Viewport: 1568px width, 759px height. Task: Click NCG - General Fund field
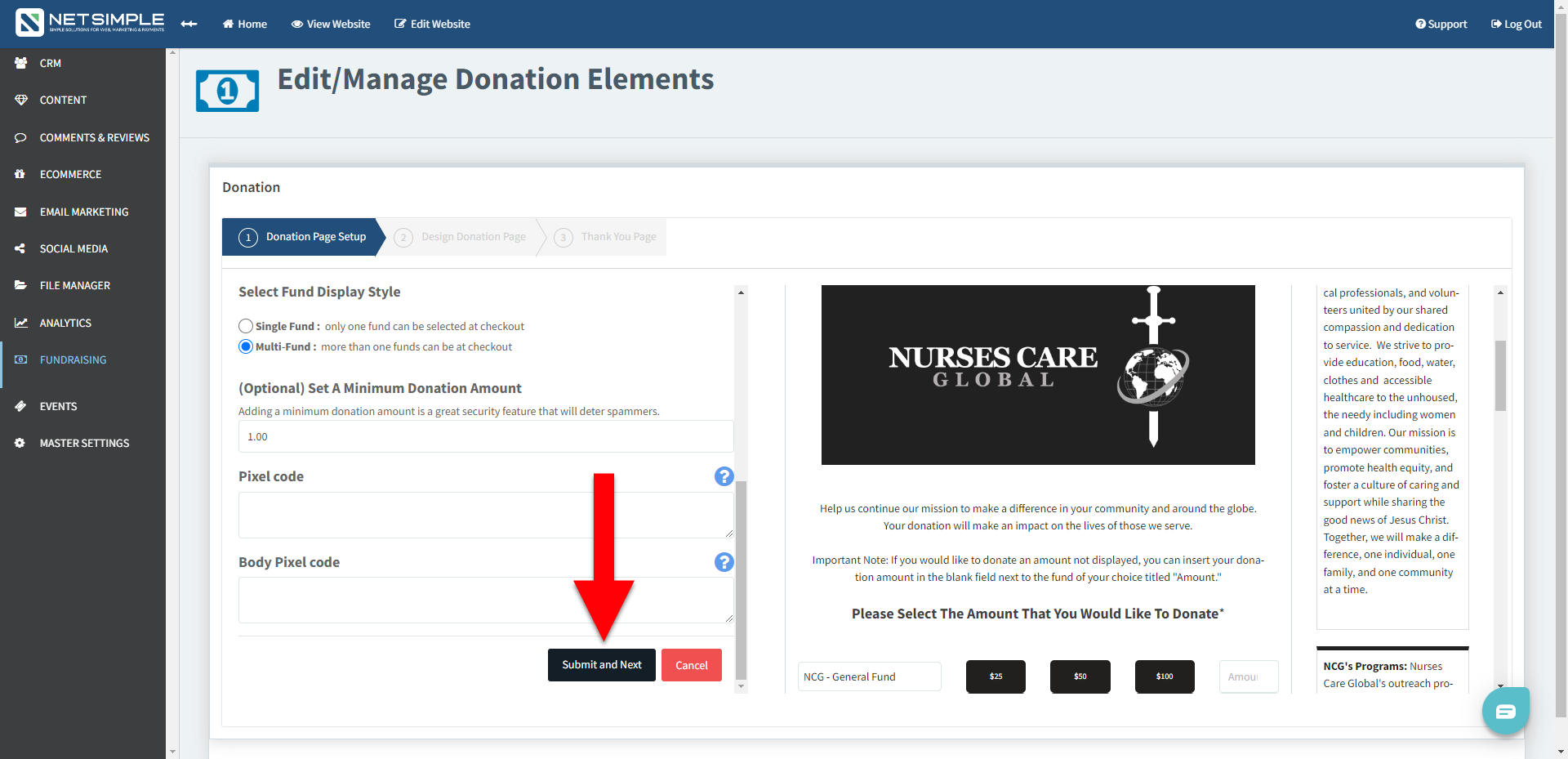pyautogui.click(x=870, y=676)
